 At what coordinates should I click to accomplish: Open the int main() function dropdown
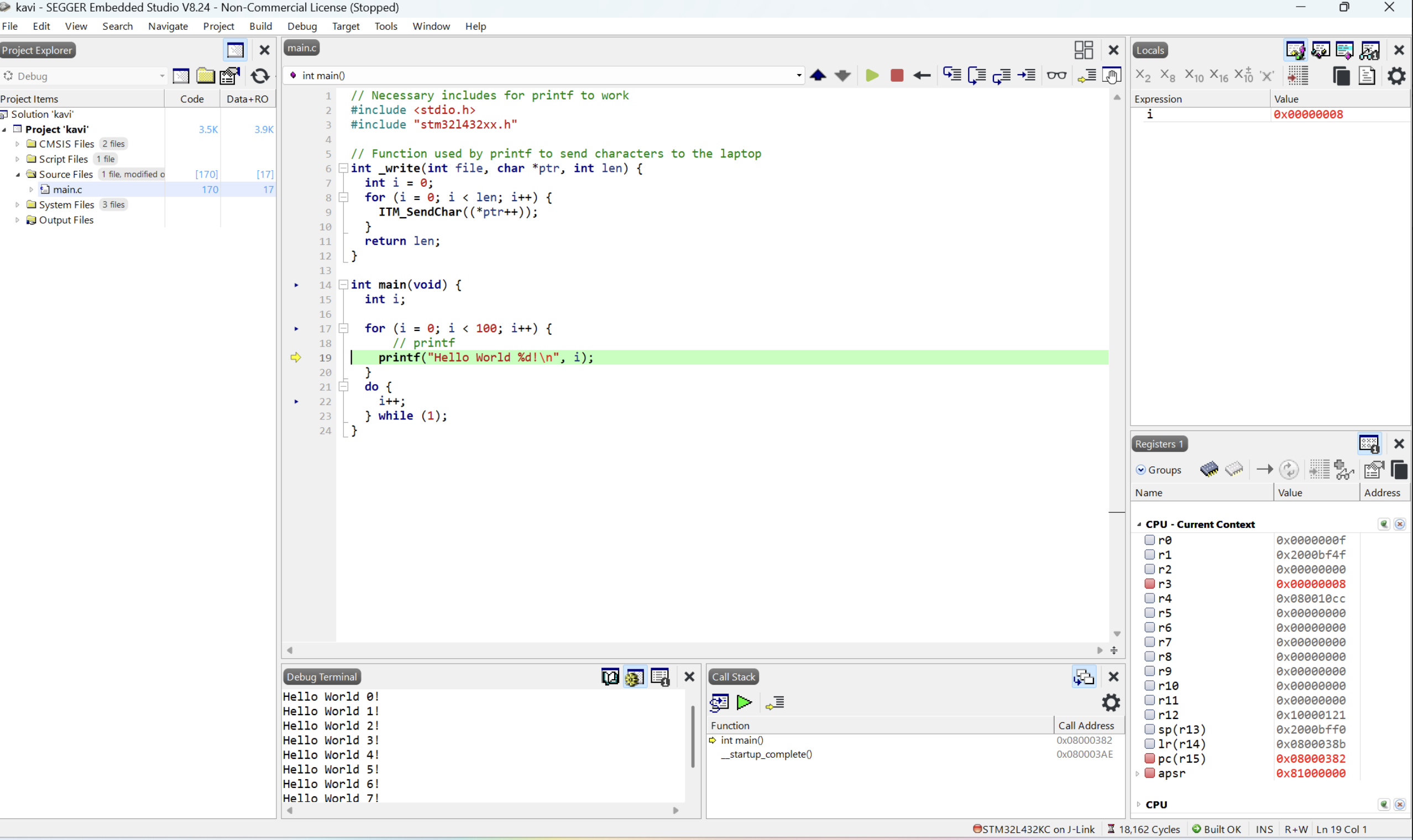798,75
